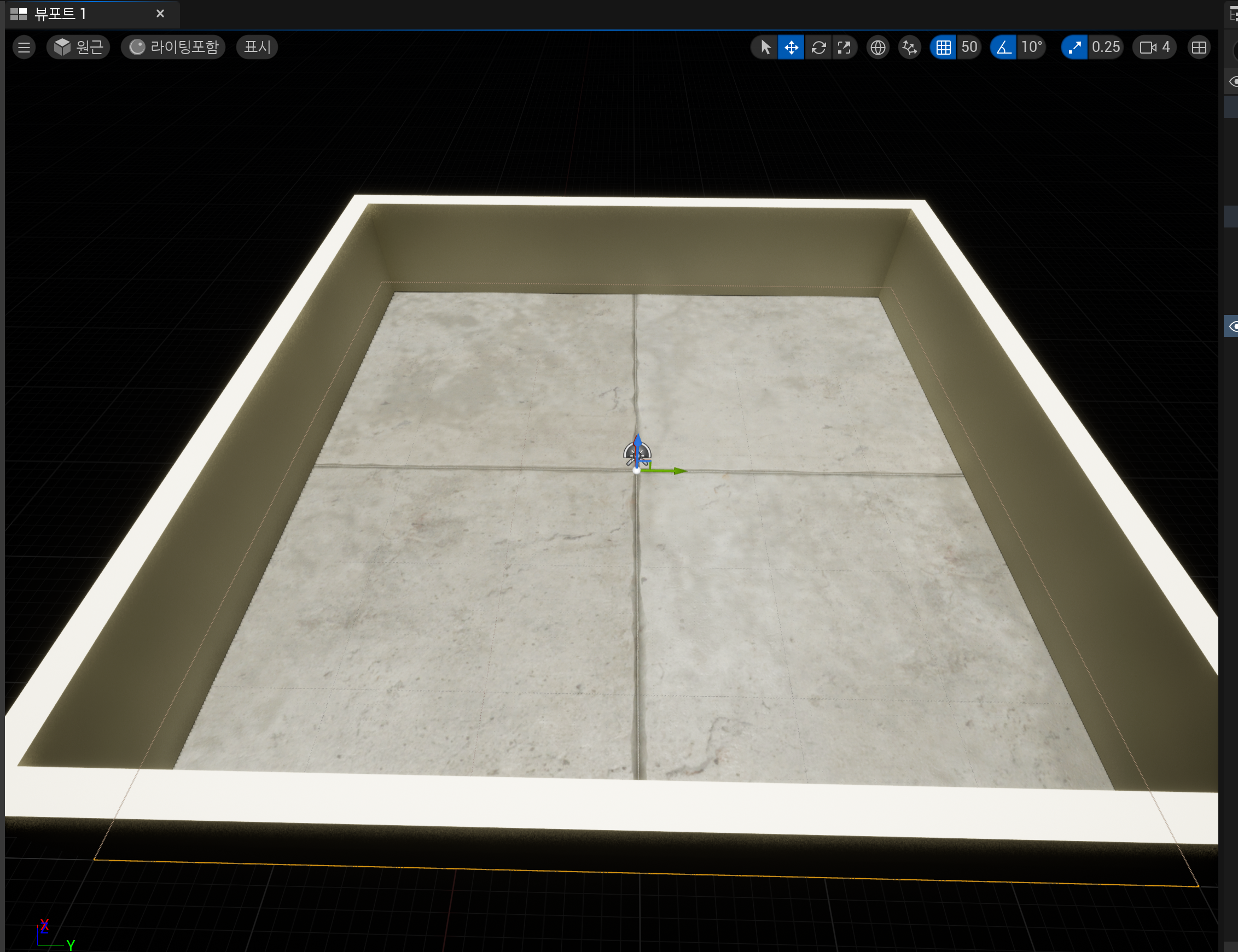The width and height of the screenshot is (1238, 952).
Task: Open scale snap 0.25 dropdown
Action: [1106, 47]
